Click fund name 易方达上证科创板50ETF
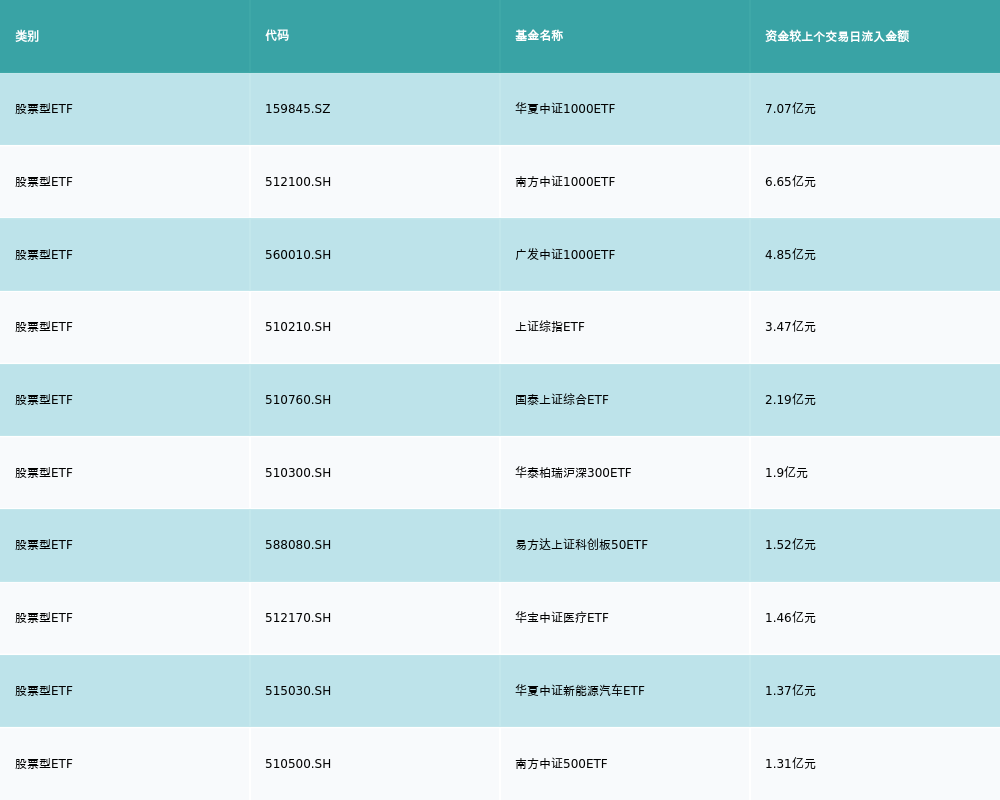 pyautogui.click(x=582, y=545)
